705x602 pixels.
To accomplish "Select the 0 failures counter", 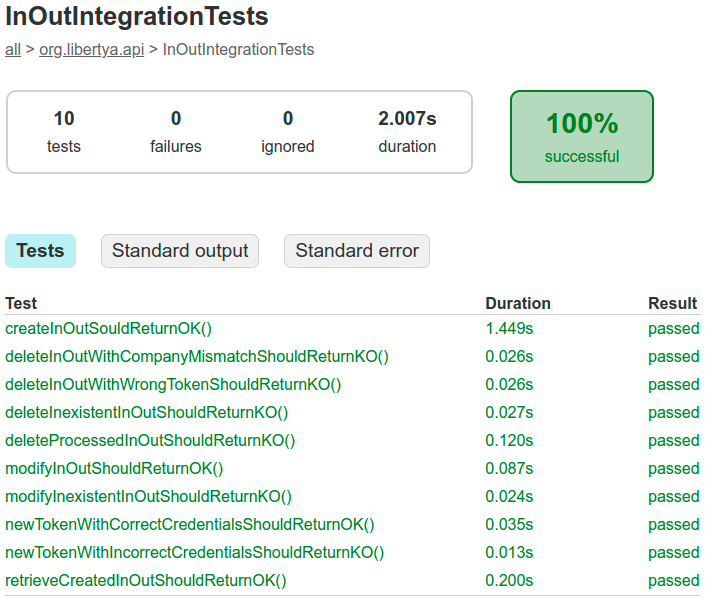I will [x=176, y=132].
